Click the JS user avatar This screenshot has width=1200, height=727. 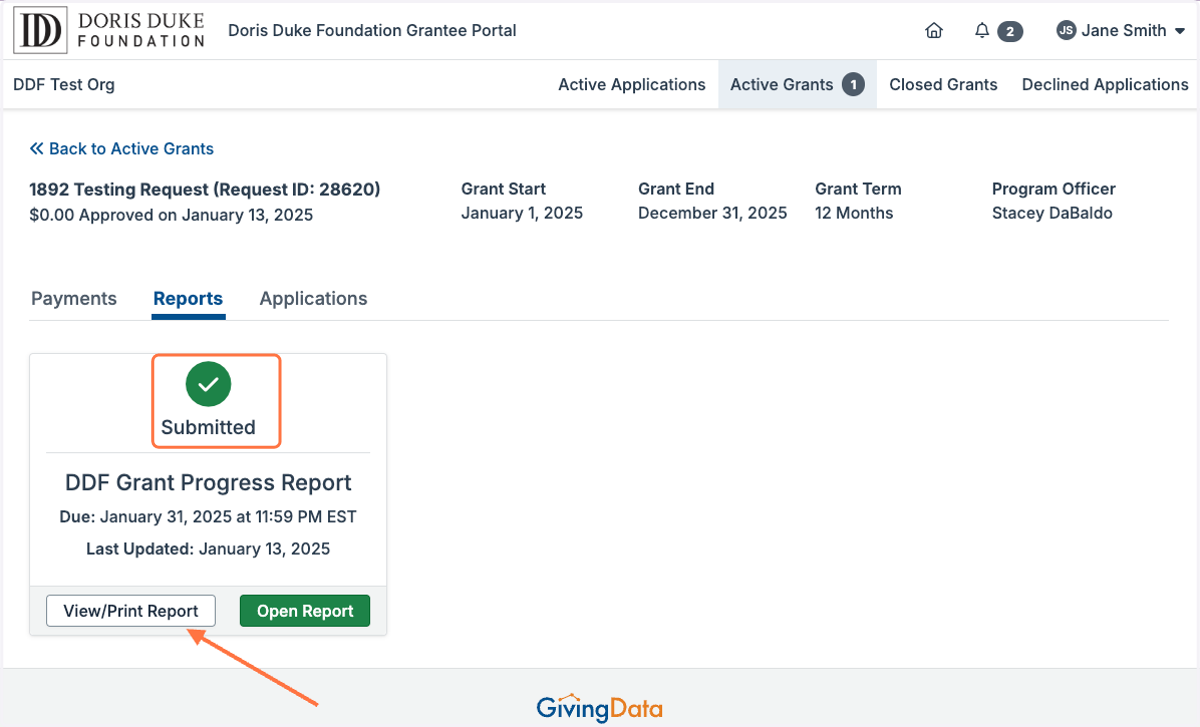(x=1066, y=31)
